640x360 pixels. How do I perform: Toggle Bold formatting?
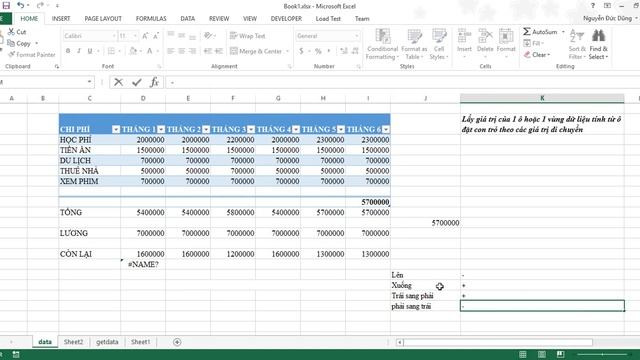point(68,51)
